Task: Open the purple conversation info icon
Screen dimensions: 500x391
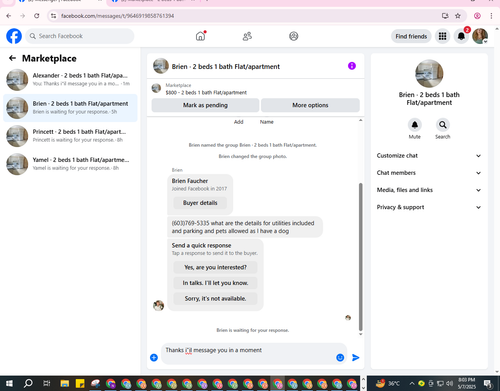Action: (x=352, y=66)
